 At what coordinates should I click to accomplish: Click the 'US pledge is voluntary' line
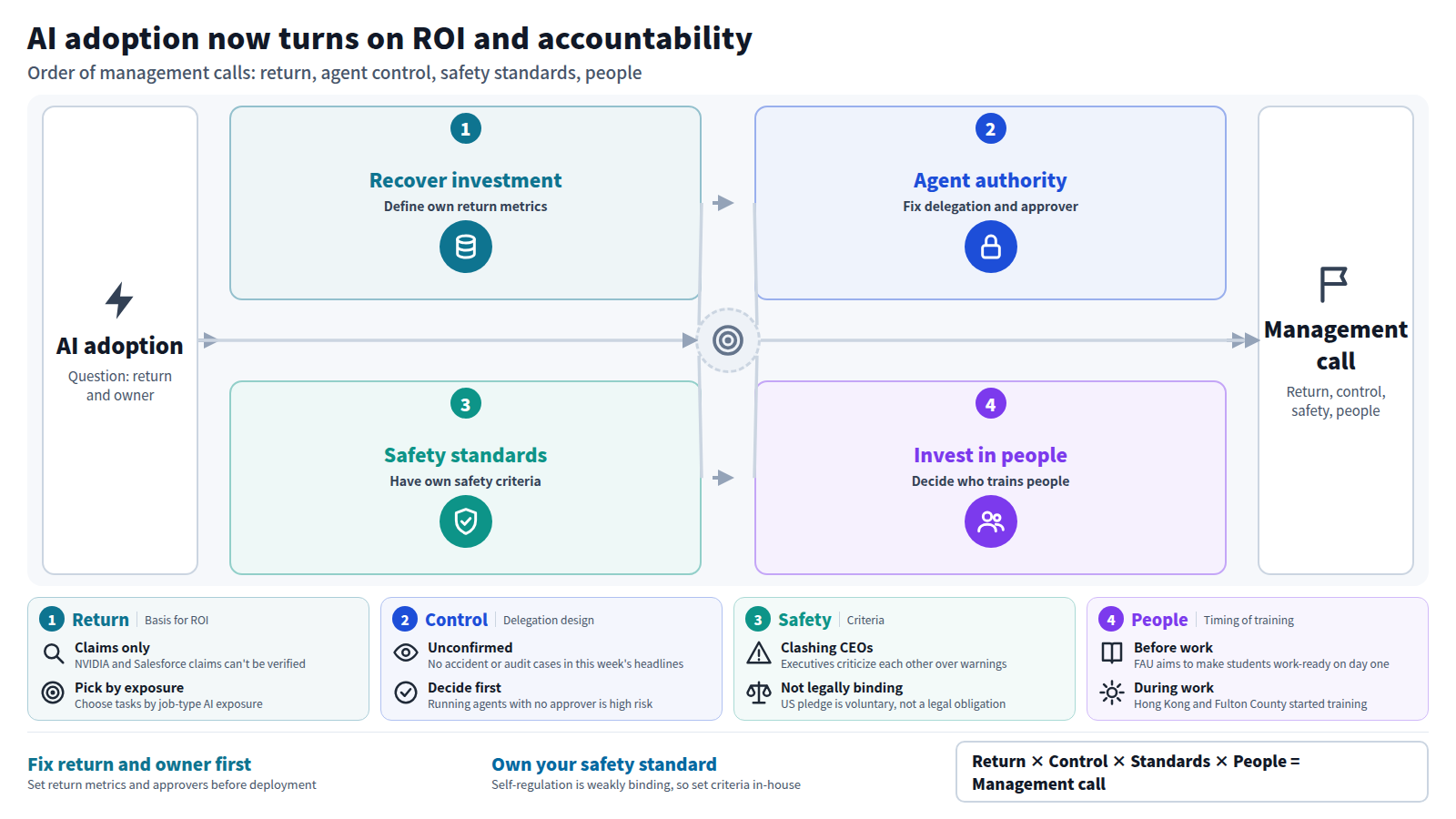(x=893, y=704)
